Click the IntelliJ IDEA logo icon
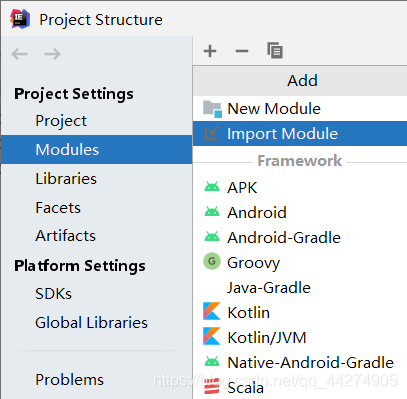 20,19
